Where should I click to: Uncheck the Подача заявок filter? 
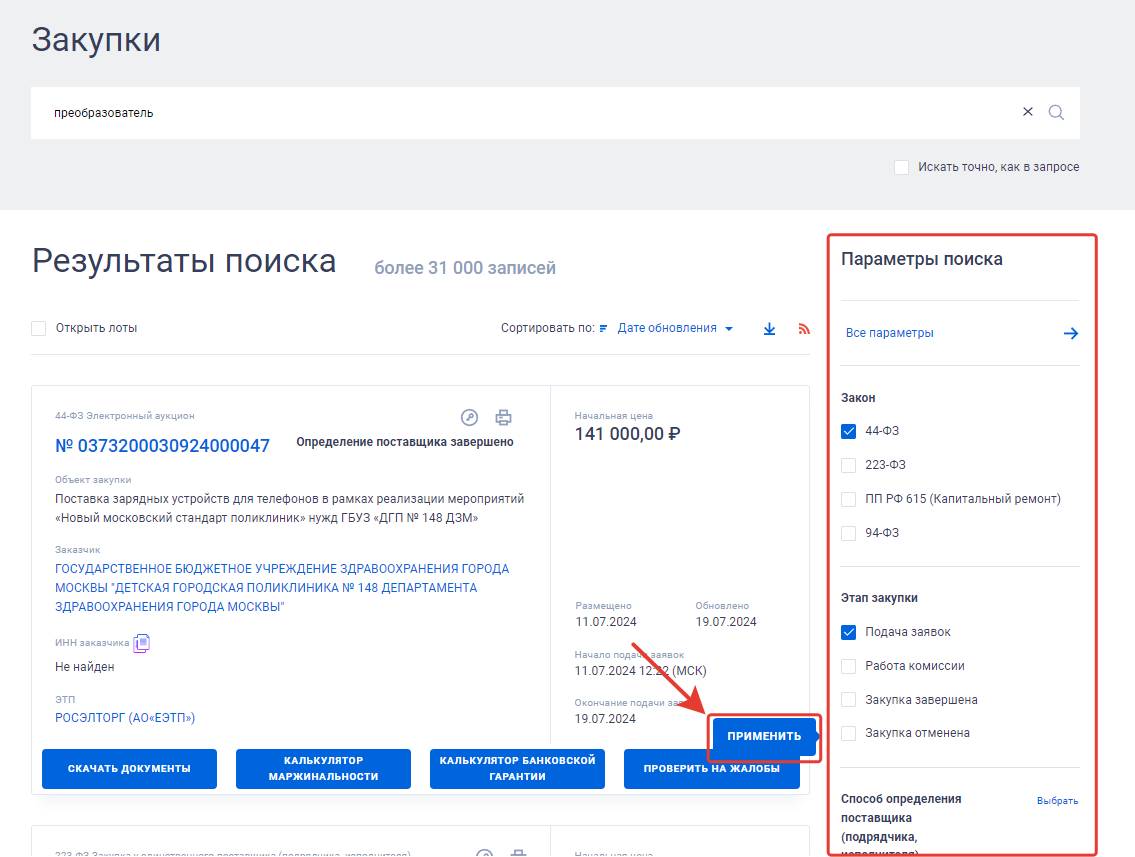(x=850, y=631)
